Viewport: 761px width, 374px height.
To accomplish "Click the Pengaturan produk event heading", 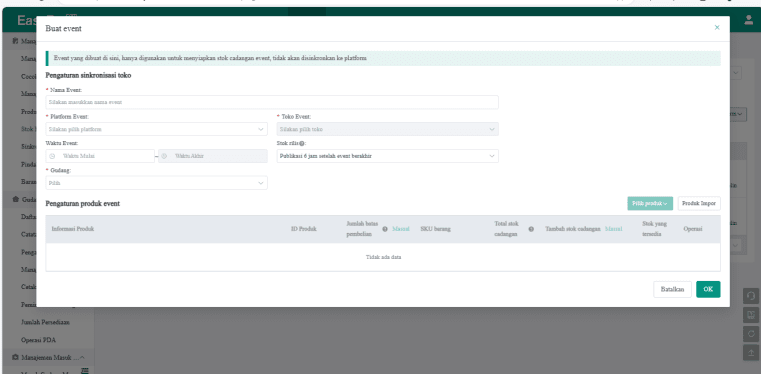I will [x=83, y=204].
